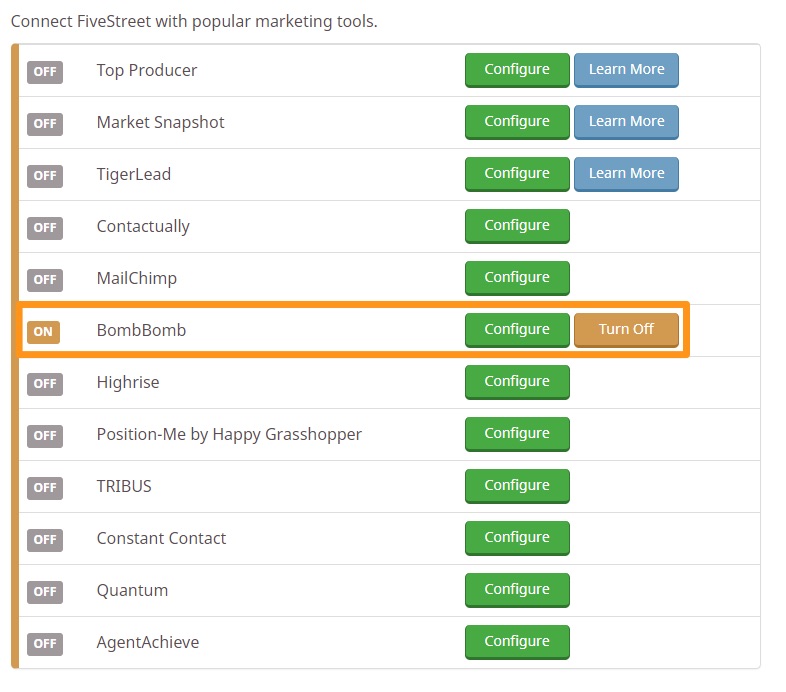Turn Off the BombBomb integration
Viewport: 786px width, 692px height.
point(626,330)
